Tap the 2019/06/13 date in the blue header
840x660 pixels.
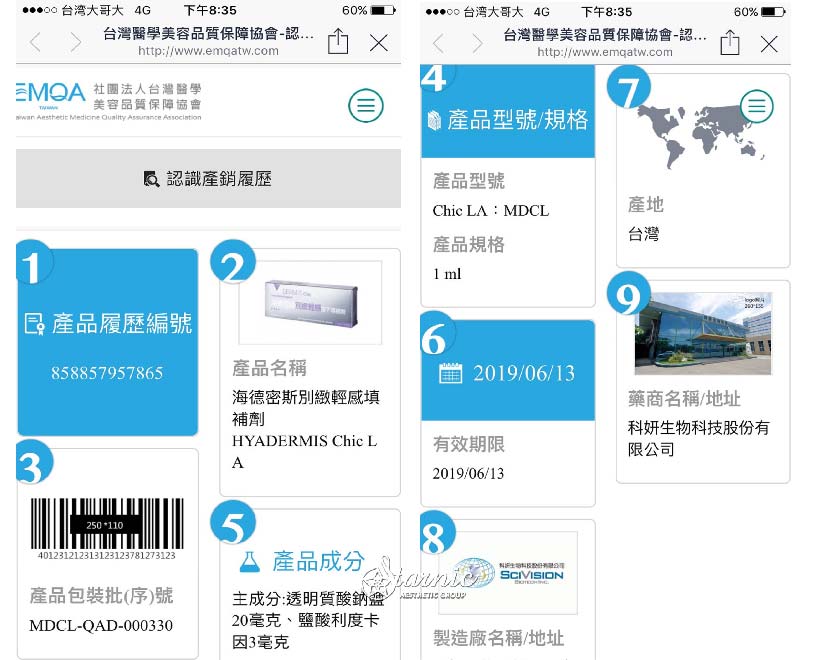[523, 373]
